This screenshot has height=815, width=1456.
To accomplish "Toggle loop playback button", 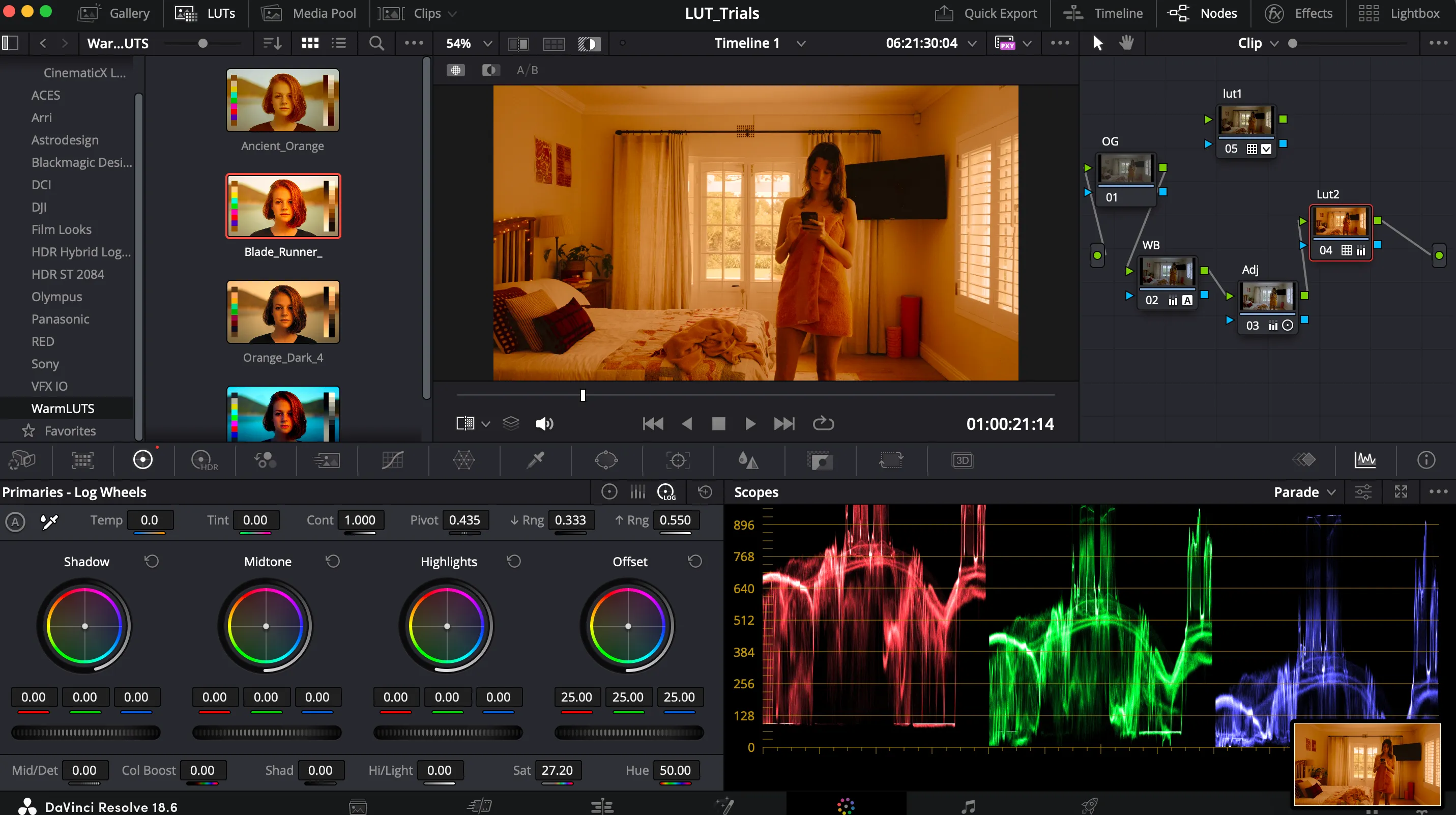I will (x=823, y=424).
